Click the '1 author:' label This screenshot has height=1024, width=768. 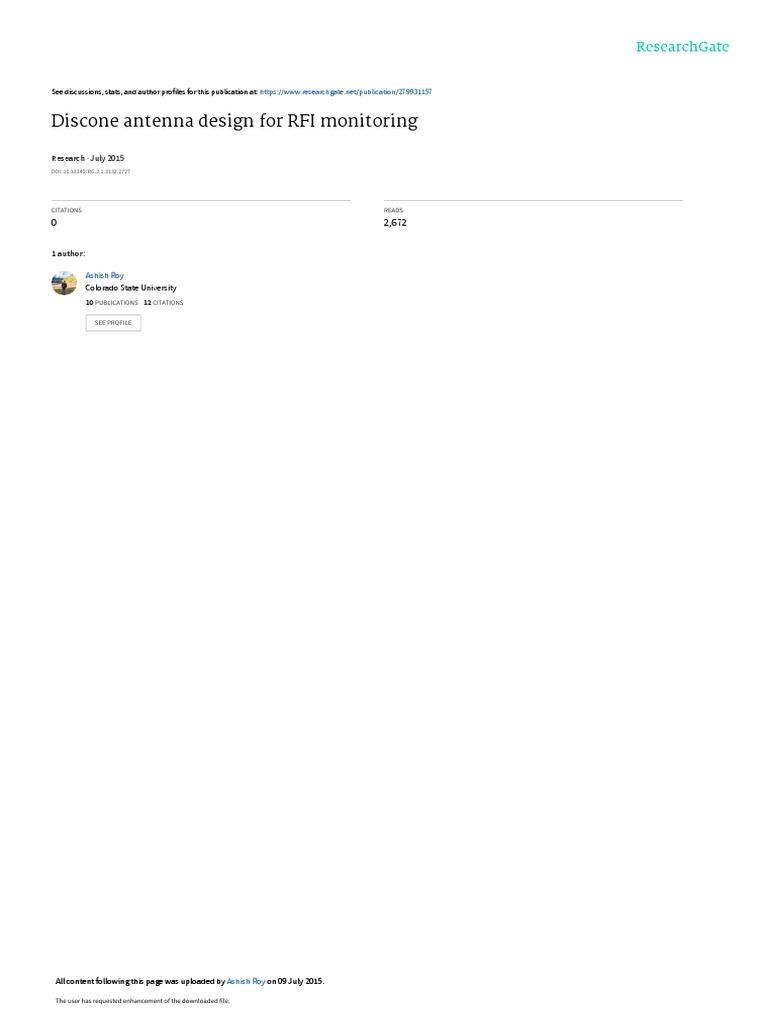[69, 253]
